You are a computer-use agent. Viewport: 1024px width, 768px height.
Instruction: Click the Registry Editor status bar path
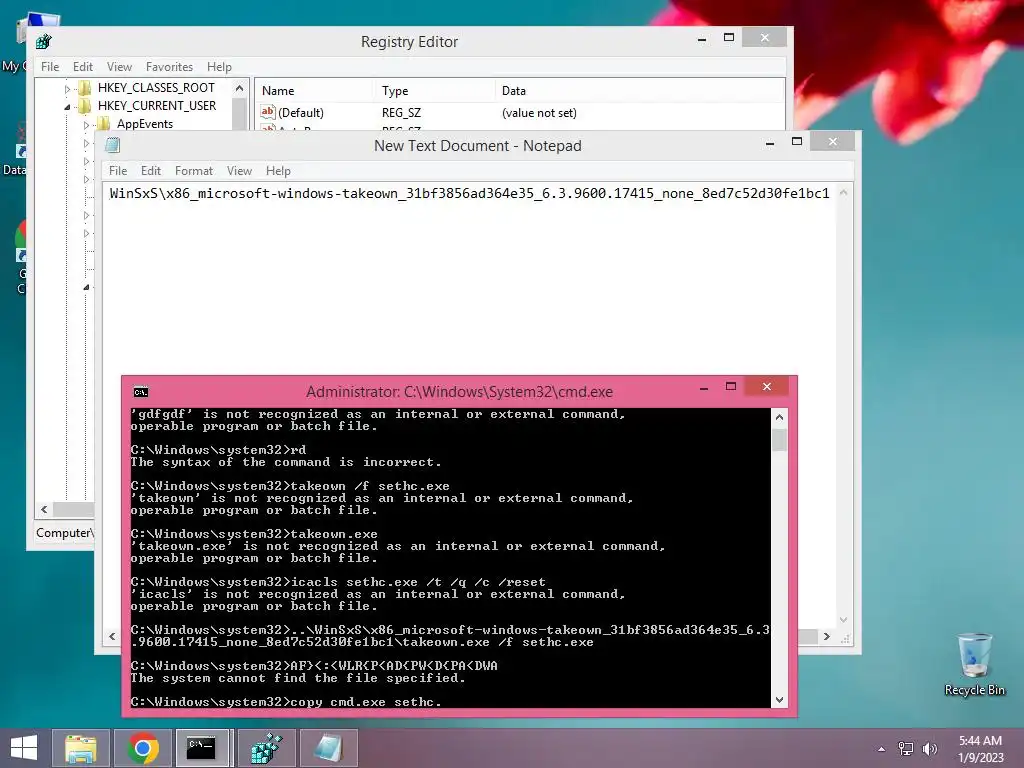click(65, 533)
